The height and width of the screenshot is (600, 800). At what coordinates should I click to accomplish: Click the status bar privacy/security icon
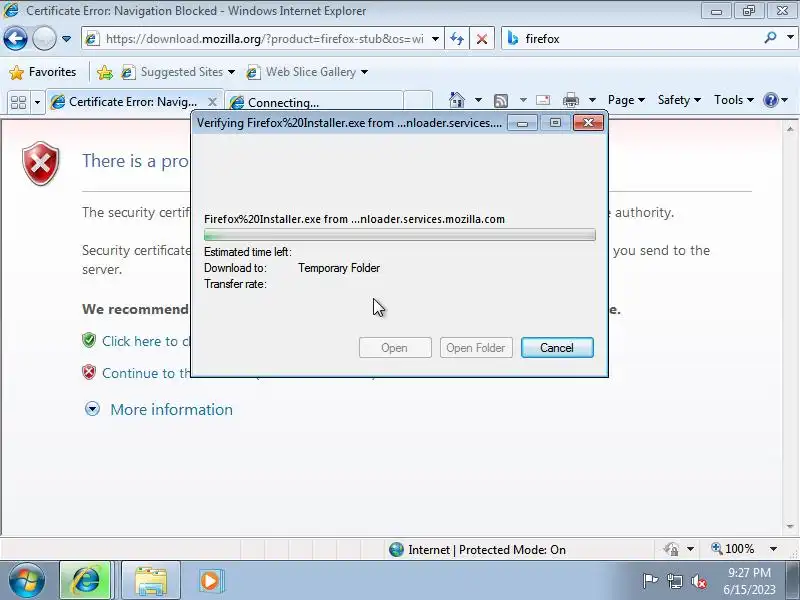click(671, 549)
